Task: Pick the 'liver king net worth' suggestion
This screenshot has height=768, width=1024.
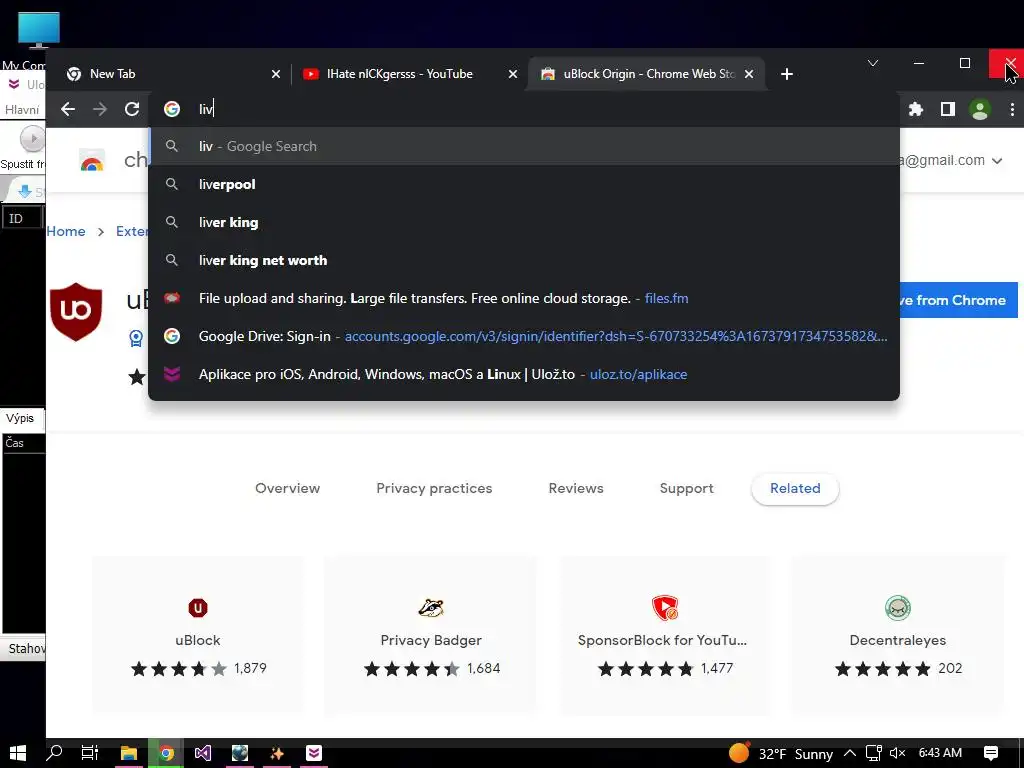Action: [524, 260]
